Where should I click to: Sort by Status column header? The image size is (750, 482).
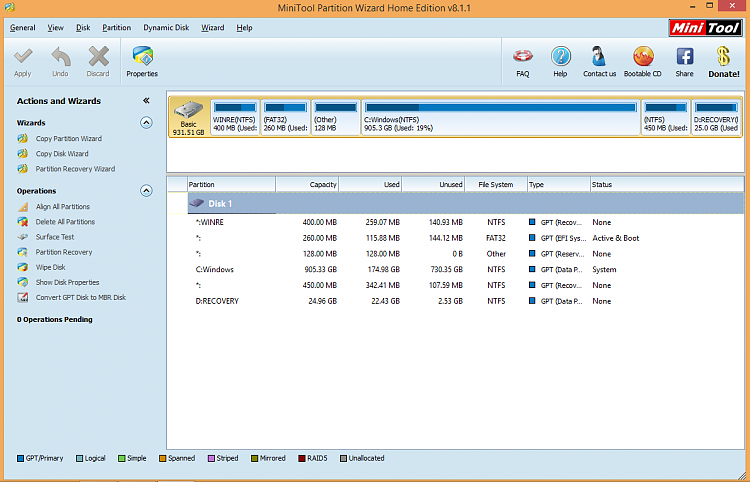(x=667, y=185)
